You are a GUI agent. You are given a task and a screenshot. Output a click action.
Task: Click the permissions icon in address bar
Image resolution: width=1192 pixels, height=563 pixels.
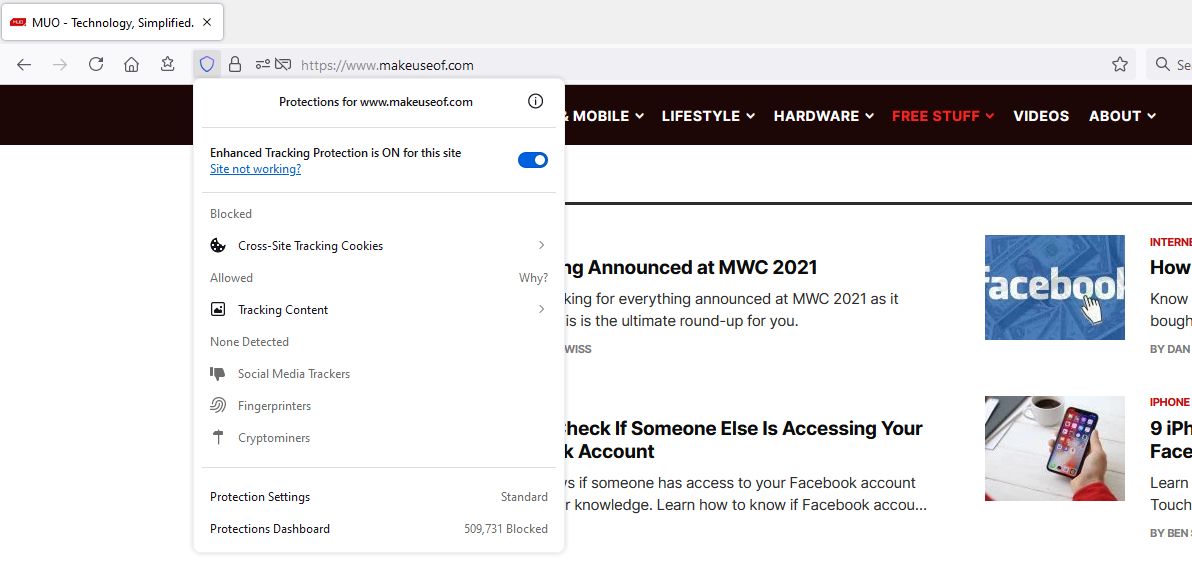(x=262, y=64)
